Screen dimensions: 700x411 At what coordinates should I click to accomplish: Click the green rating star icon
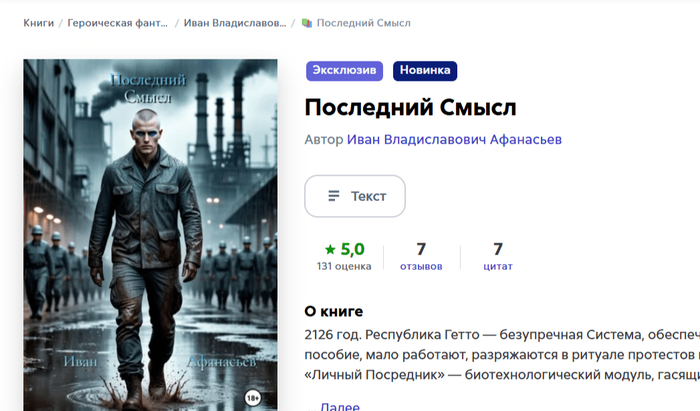(330, 249)
